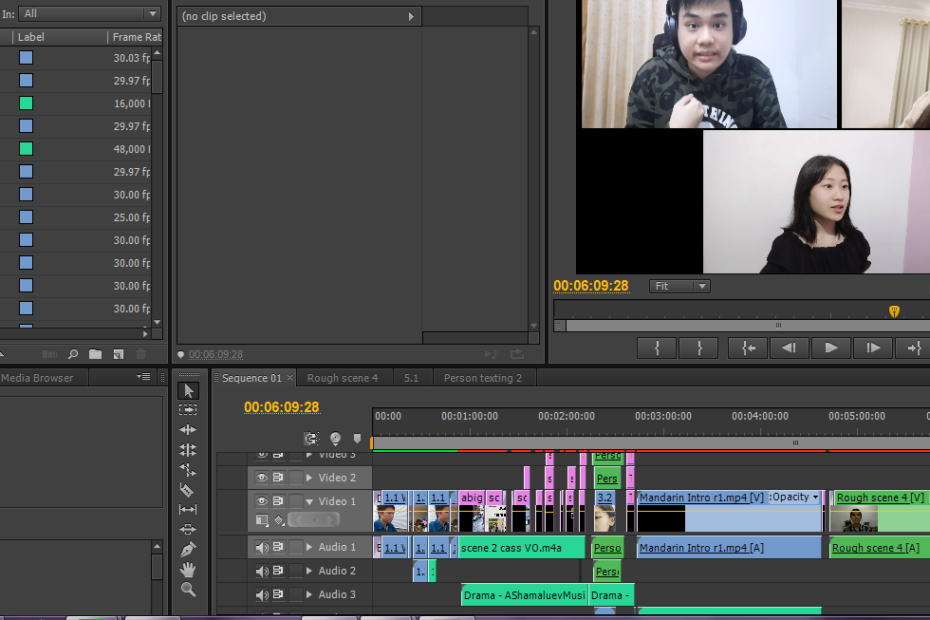Pick the Hand tool
The image size is (930, 620).
[x=188, y=570]
